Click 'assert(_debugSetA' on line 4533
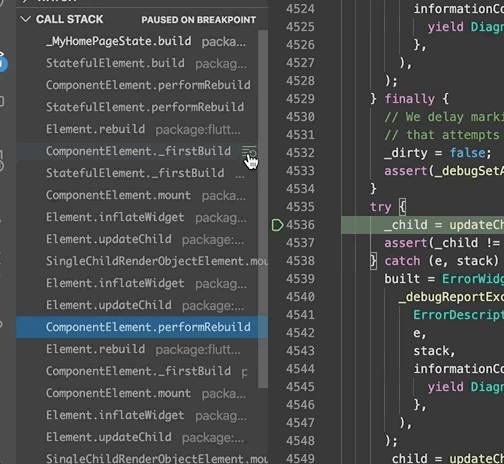 click(x=444, y=171)
